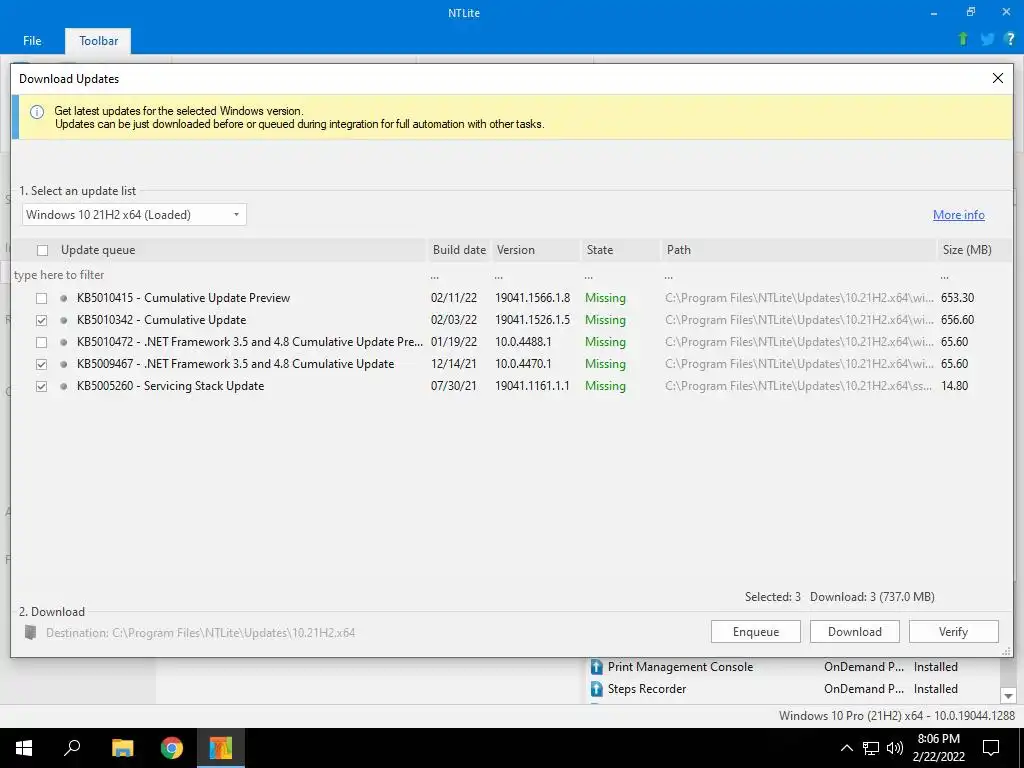This screenshot has width=1024, height=768.
Task: Click the Version filter cell
Action: (536, 275)
